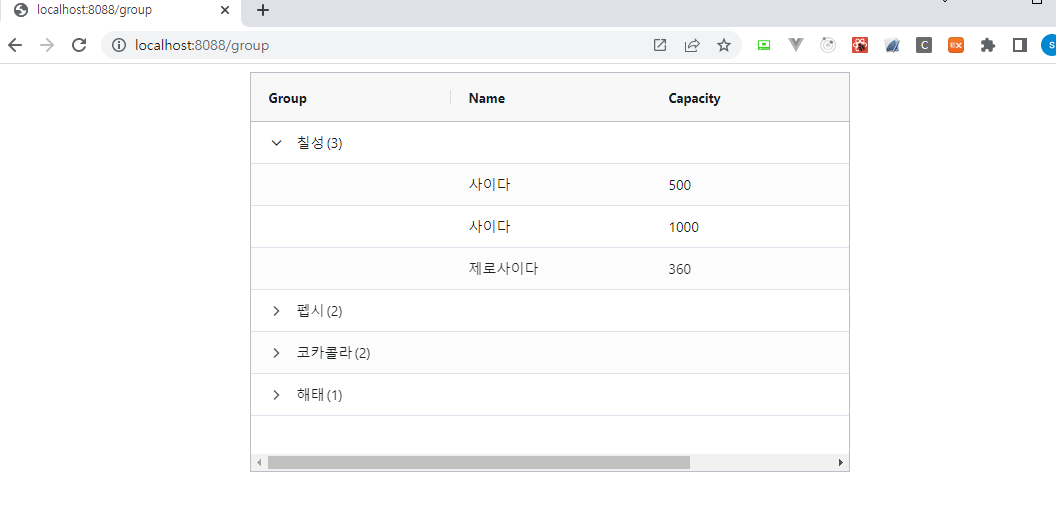The width and height of the screenshot is (1056, 514).
Task: Click the 칠성 (3) group label
Action: [x=319, y=143]
